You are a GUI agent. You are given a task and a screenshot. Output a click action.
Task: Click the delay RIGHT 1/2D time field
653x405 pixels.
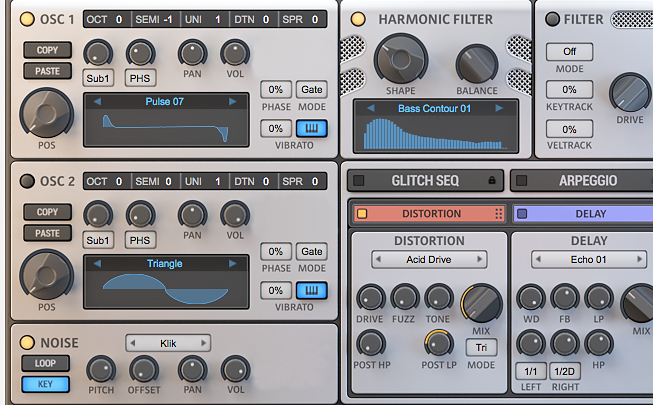pyautogui.click(x=565, y=371)
